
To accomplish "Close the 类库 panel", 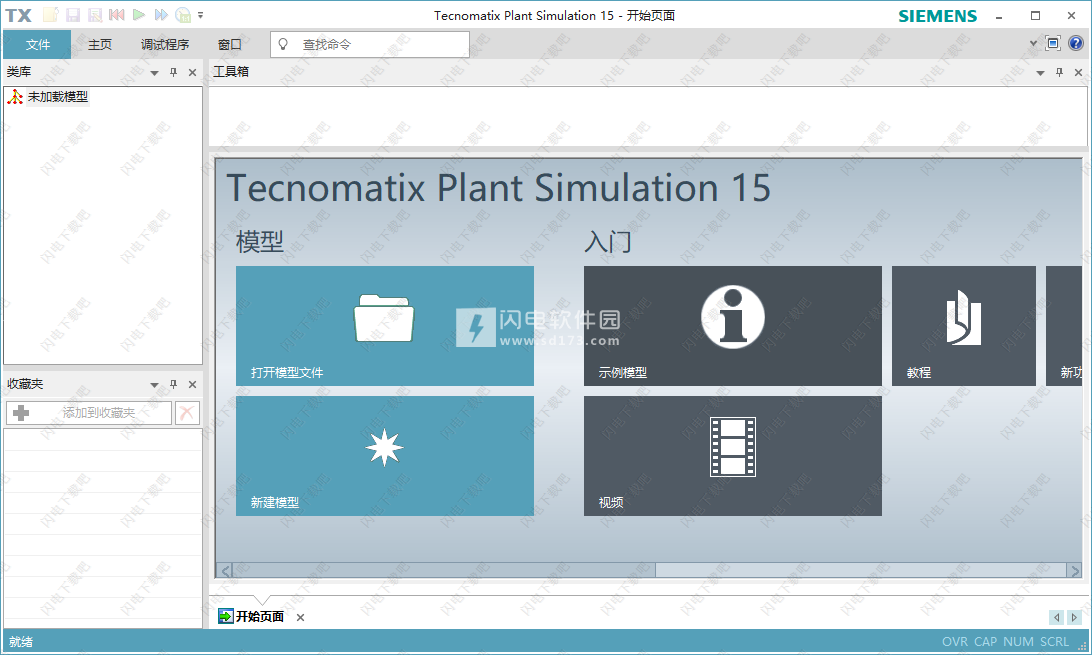I will (x=192, y=72).
